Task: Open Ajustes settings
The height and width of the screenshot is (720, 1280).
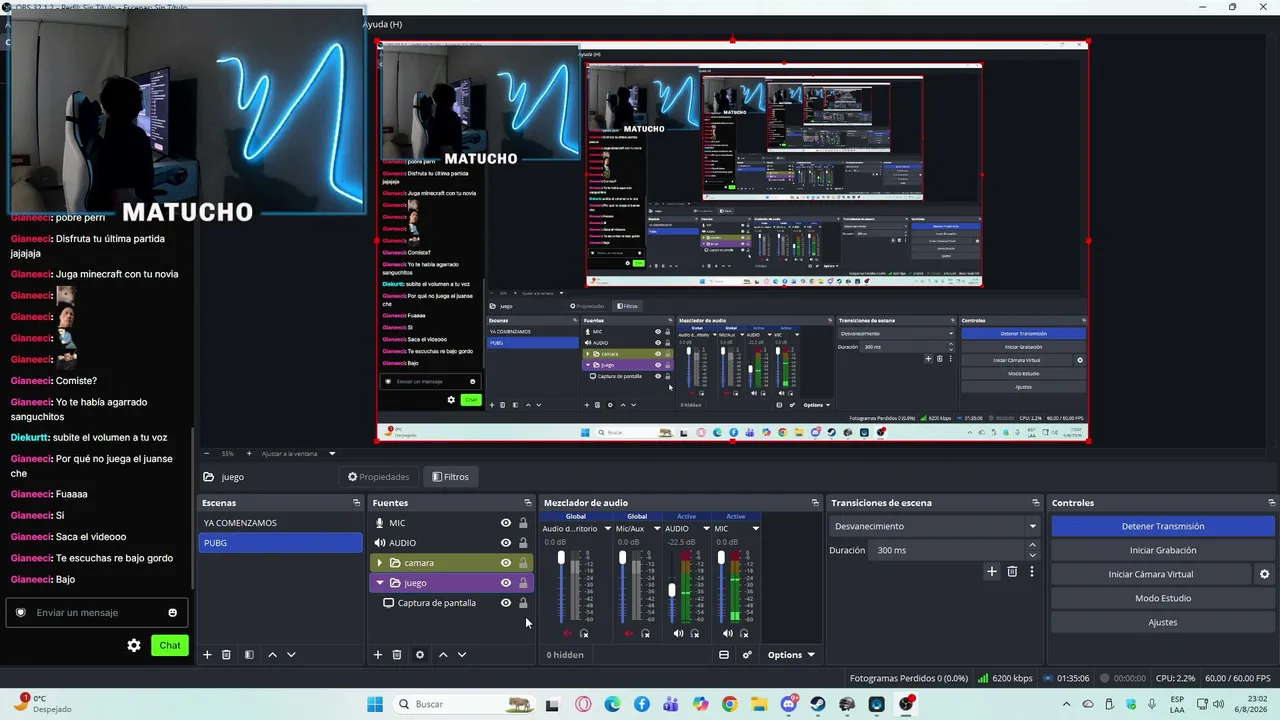Action: click(1163, 622)
